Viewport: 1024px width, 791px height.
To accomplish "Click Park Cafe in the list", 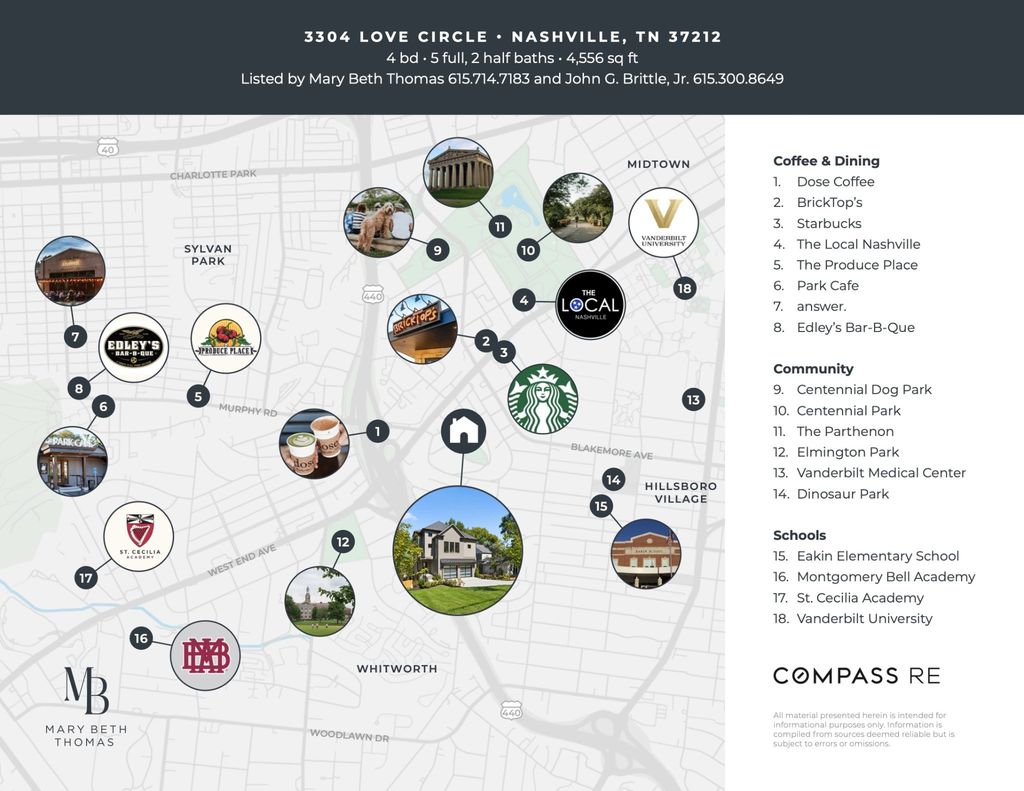I will pyautogui.click(x=827, y=286).
